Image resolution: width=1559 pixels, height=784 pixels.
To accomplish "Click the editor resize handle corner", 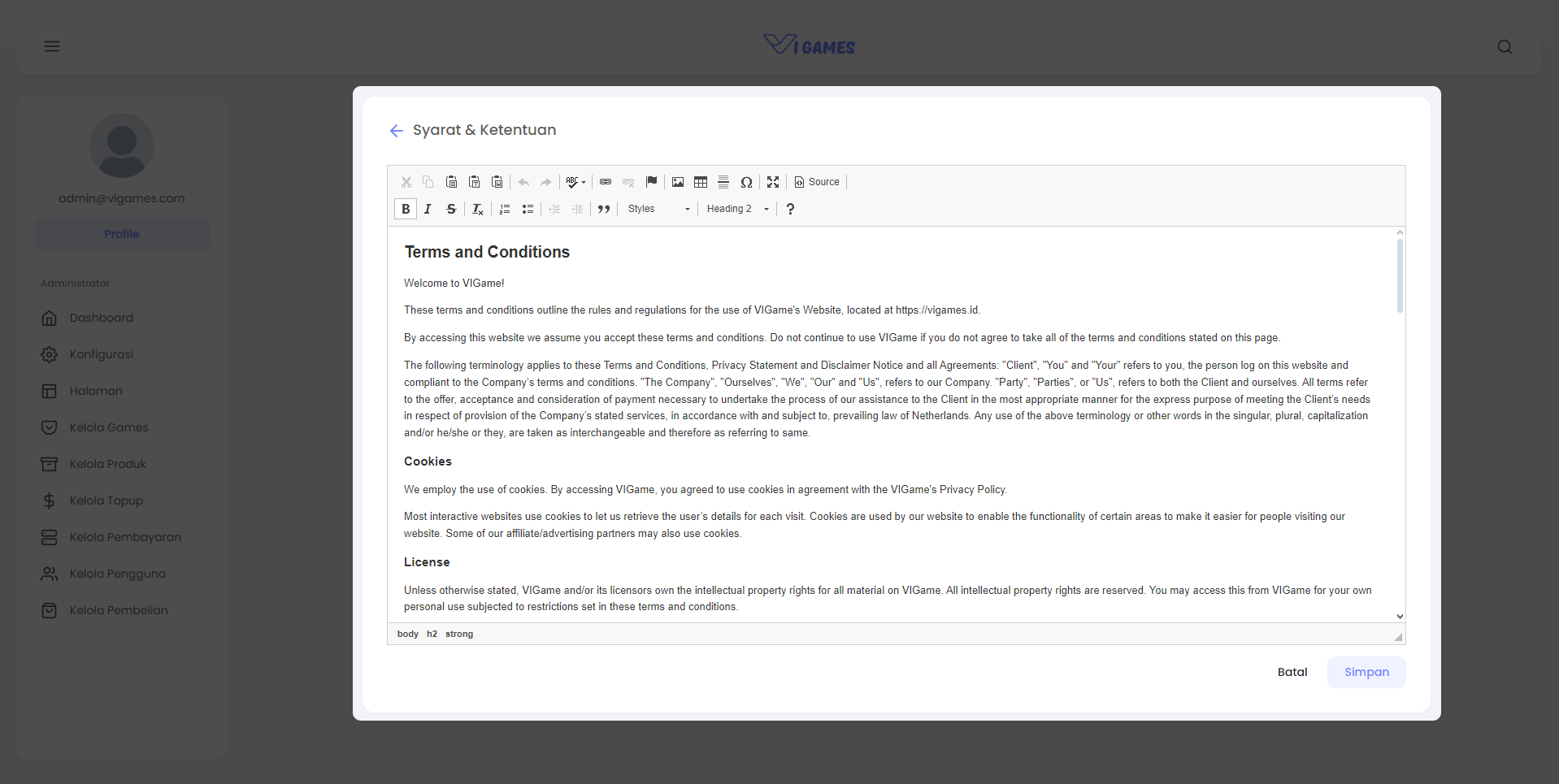I will (1398, 637).
